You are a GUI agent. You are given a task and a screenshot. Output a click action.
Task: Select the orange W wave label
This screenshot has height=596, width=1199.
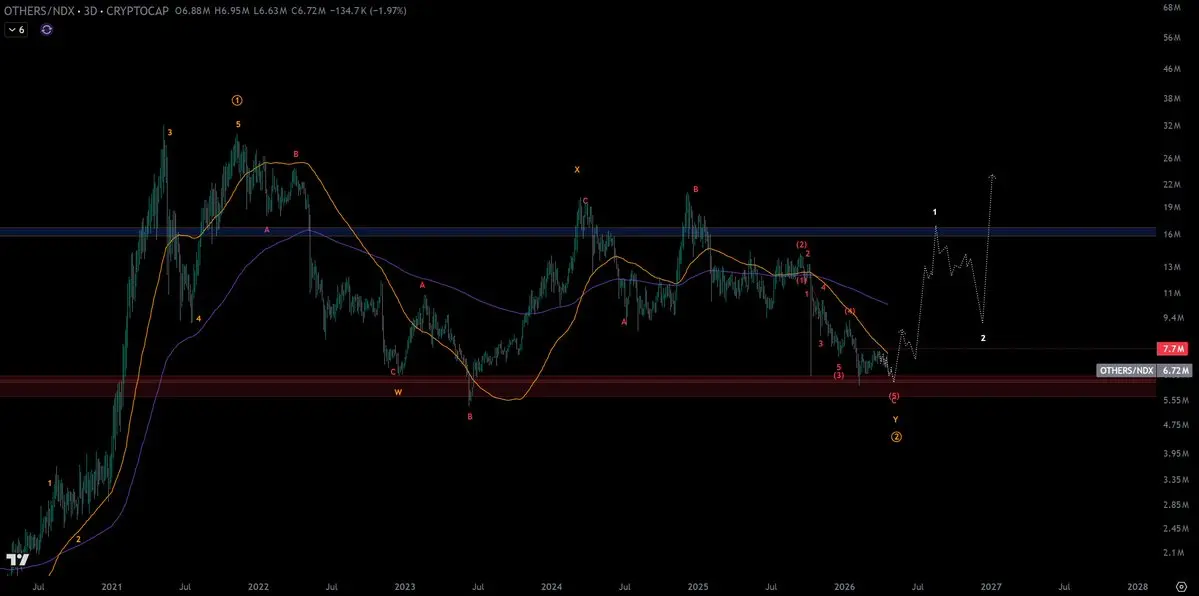(398, 392)
